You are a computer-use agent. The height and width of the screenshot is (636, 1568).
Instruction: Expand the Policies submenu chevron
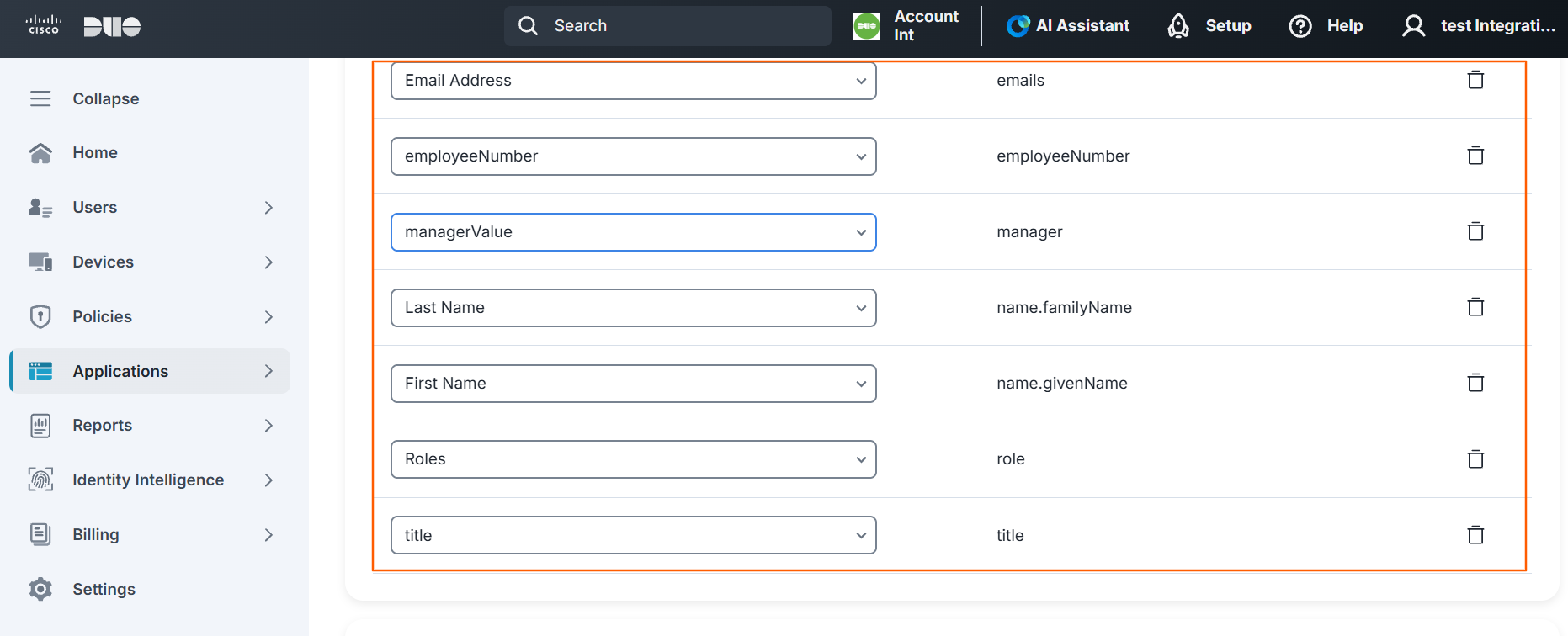(x=268, y=317)
